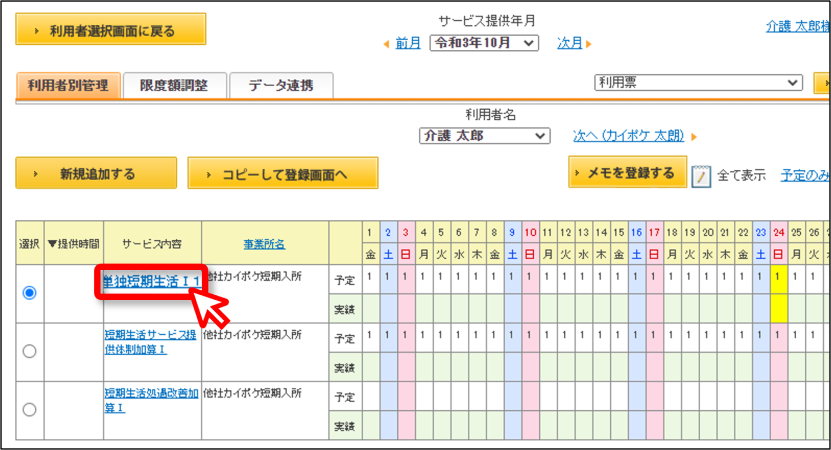Click the orange arrow beside 前月

coord(386,44)
